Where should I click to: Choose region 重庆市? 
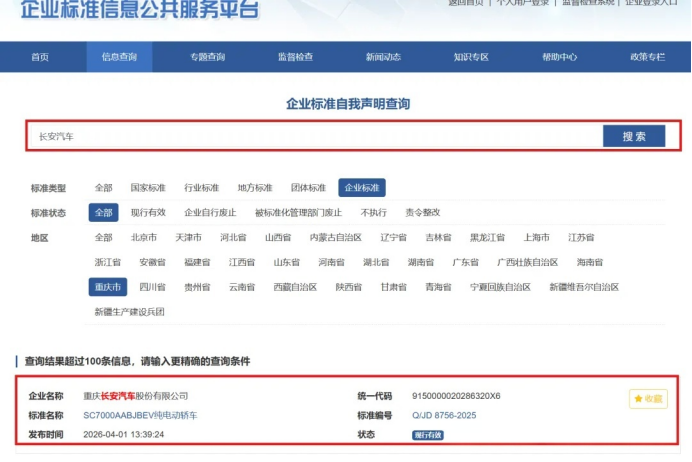point(108,287)
